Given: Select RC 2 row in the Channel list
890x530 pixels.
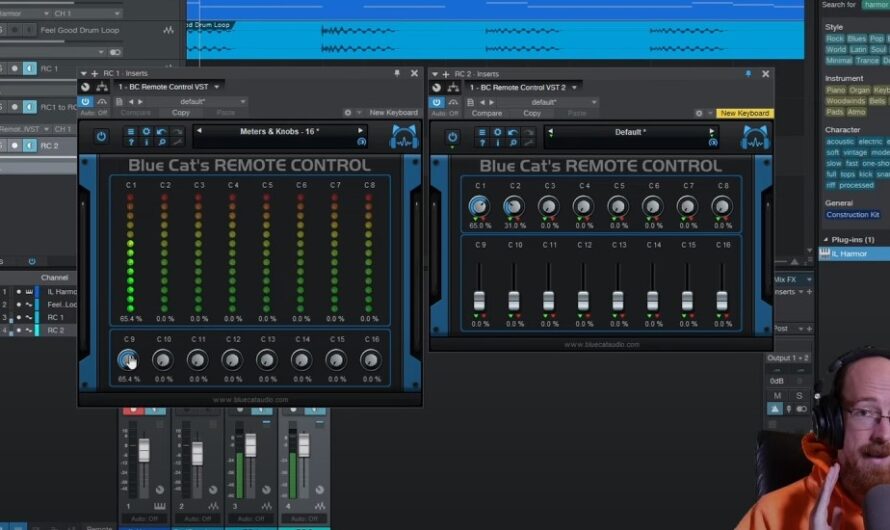Looking at the screenshot, I should coord(39,330).
